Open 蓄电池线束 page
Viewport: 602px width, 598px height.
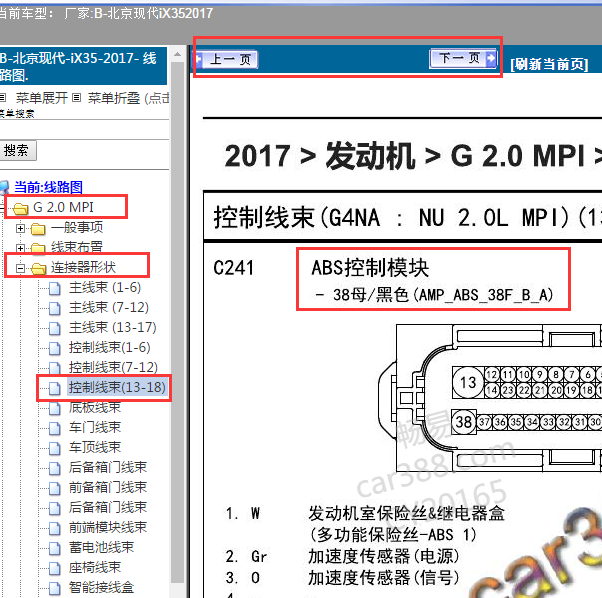[101, 547]
